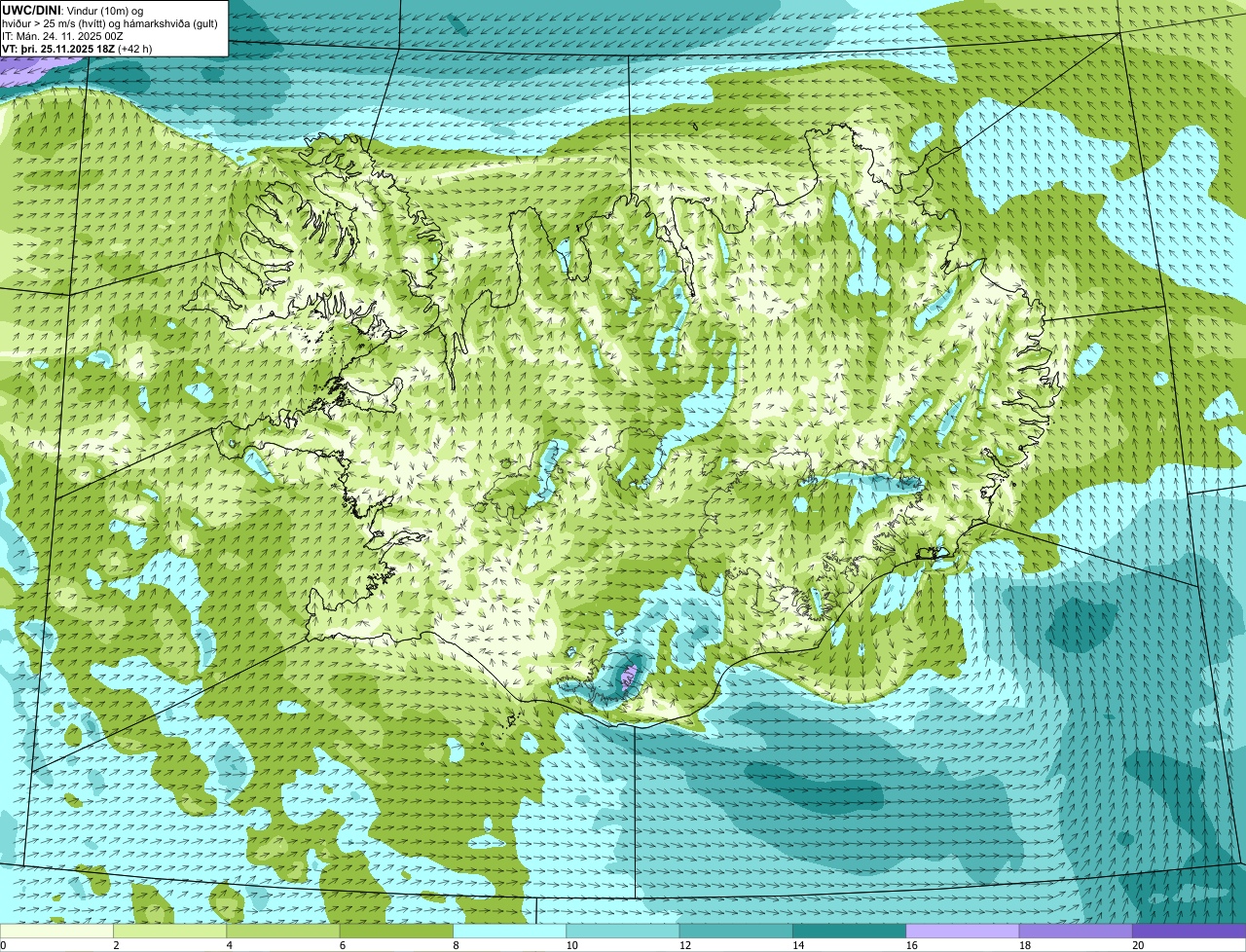Click the 2–4 m/s light green legend swatch

point(170,931)
